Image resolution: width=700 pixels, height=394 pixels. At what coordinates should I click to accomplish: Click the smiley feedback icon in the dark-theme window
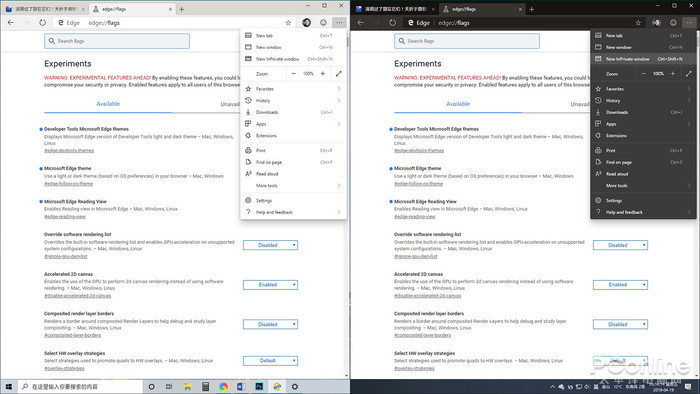tap(673, 22)
